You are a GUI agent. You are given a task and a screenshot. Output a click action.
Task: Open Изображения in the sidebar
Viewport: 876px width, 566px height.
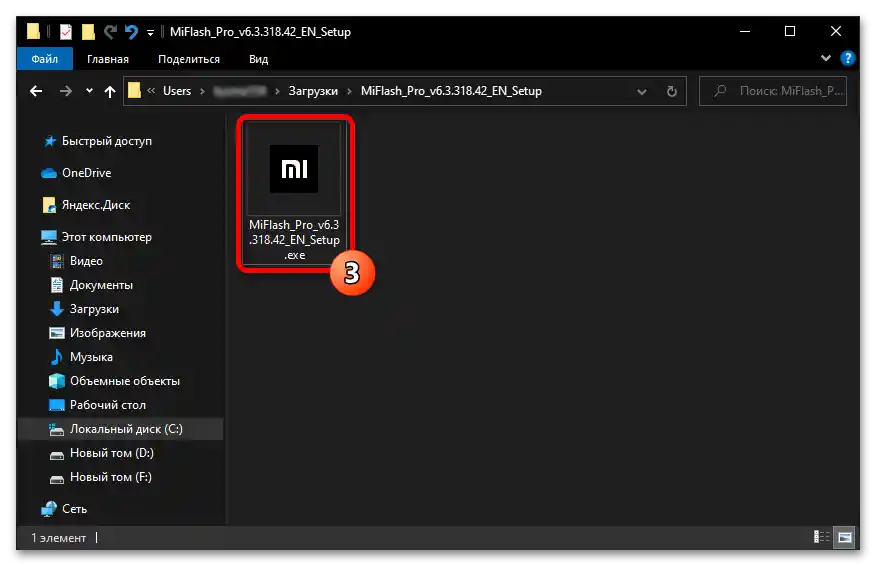[107, 333]
